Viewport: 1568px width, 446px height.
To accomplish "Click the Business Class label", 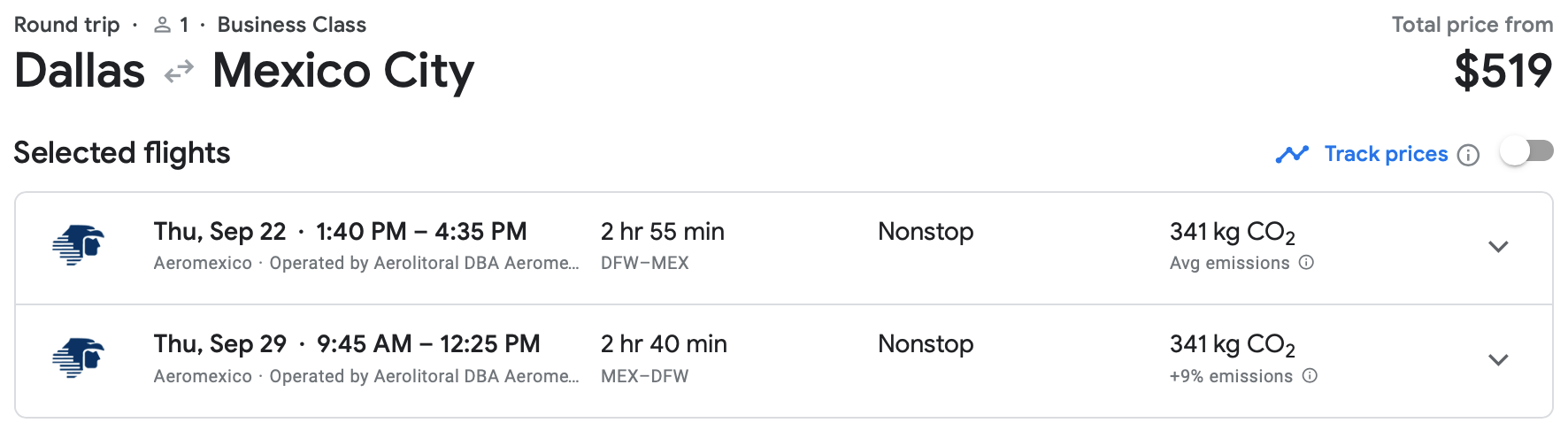I will click(292, 25).
